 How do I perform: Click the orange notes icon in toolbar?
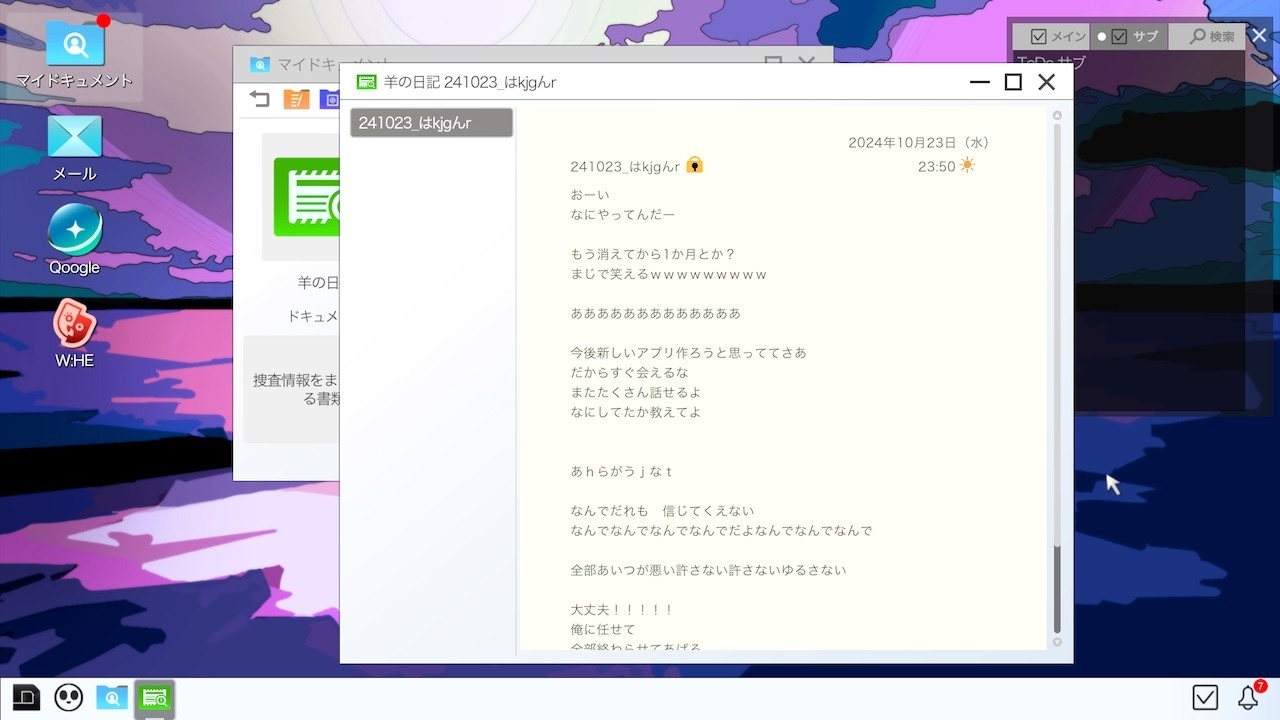click(x=296, y=98)
